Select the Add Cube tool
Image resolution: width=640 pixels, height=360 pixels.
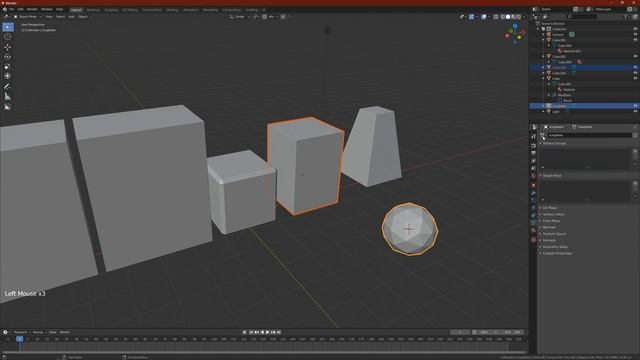[7, 107]
